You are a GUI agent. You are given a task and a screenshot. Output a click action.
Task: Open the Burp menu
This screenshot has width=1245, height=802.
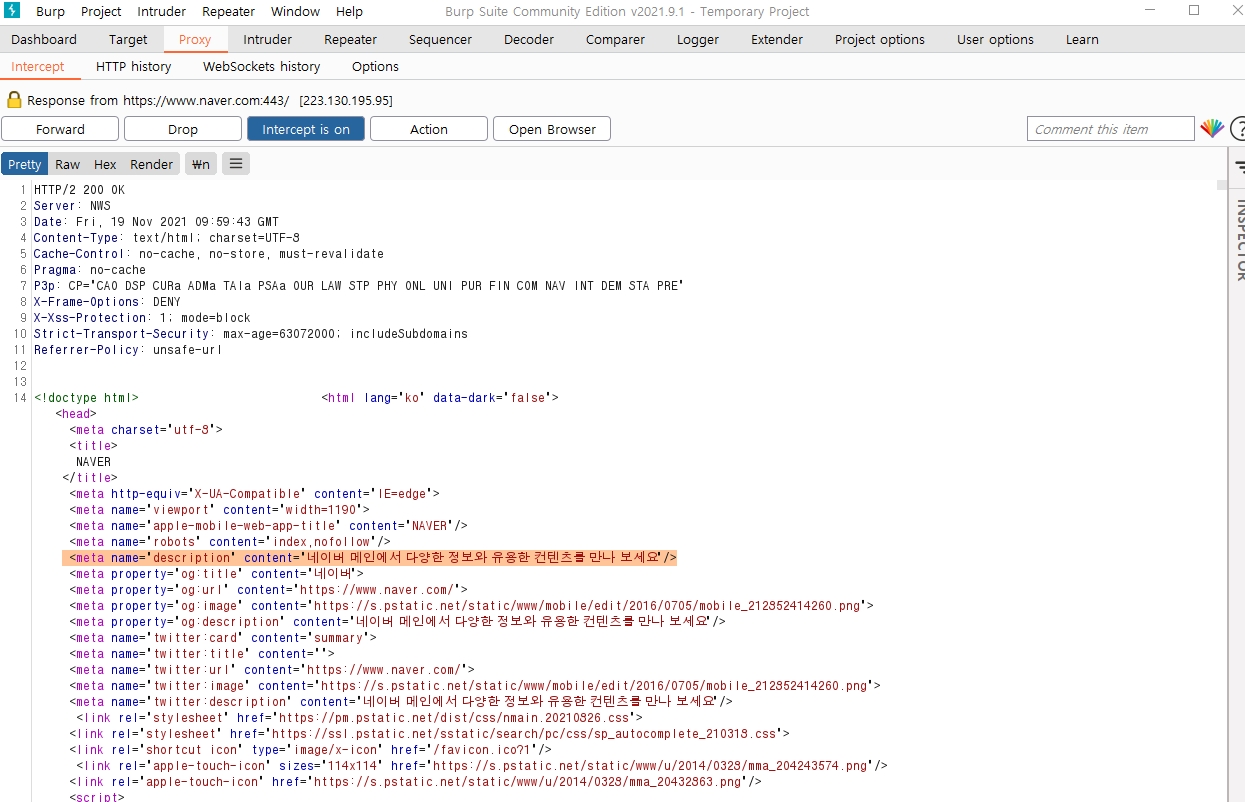click(50, 11)
